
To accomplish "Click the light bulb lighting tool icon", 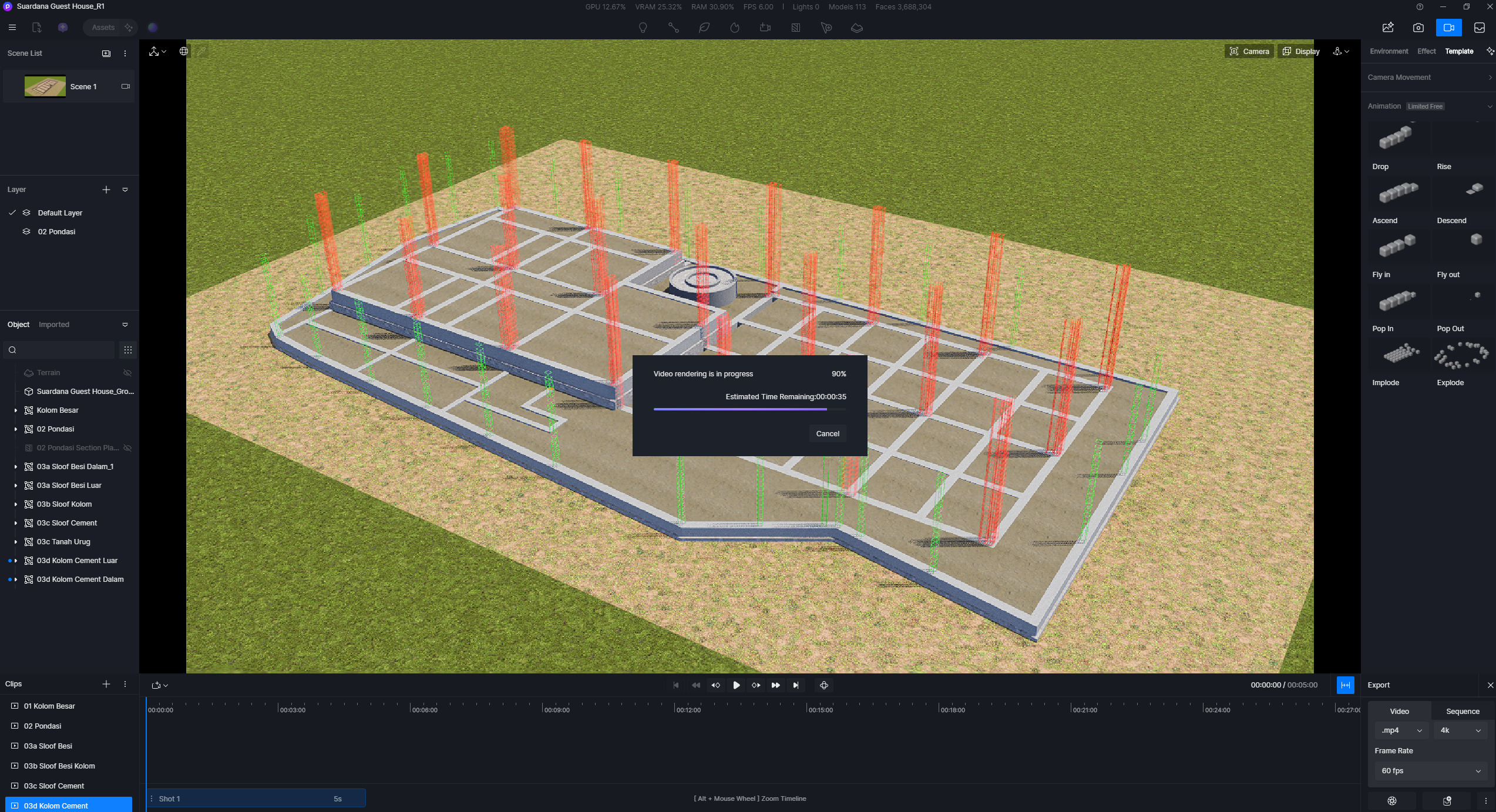I will pyautogui.click(x=643, y=28).
